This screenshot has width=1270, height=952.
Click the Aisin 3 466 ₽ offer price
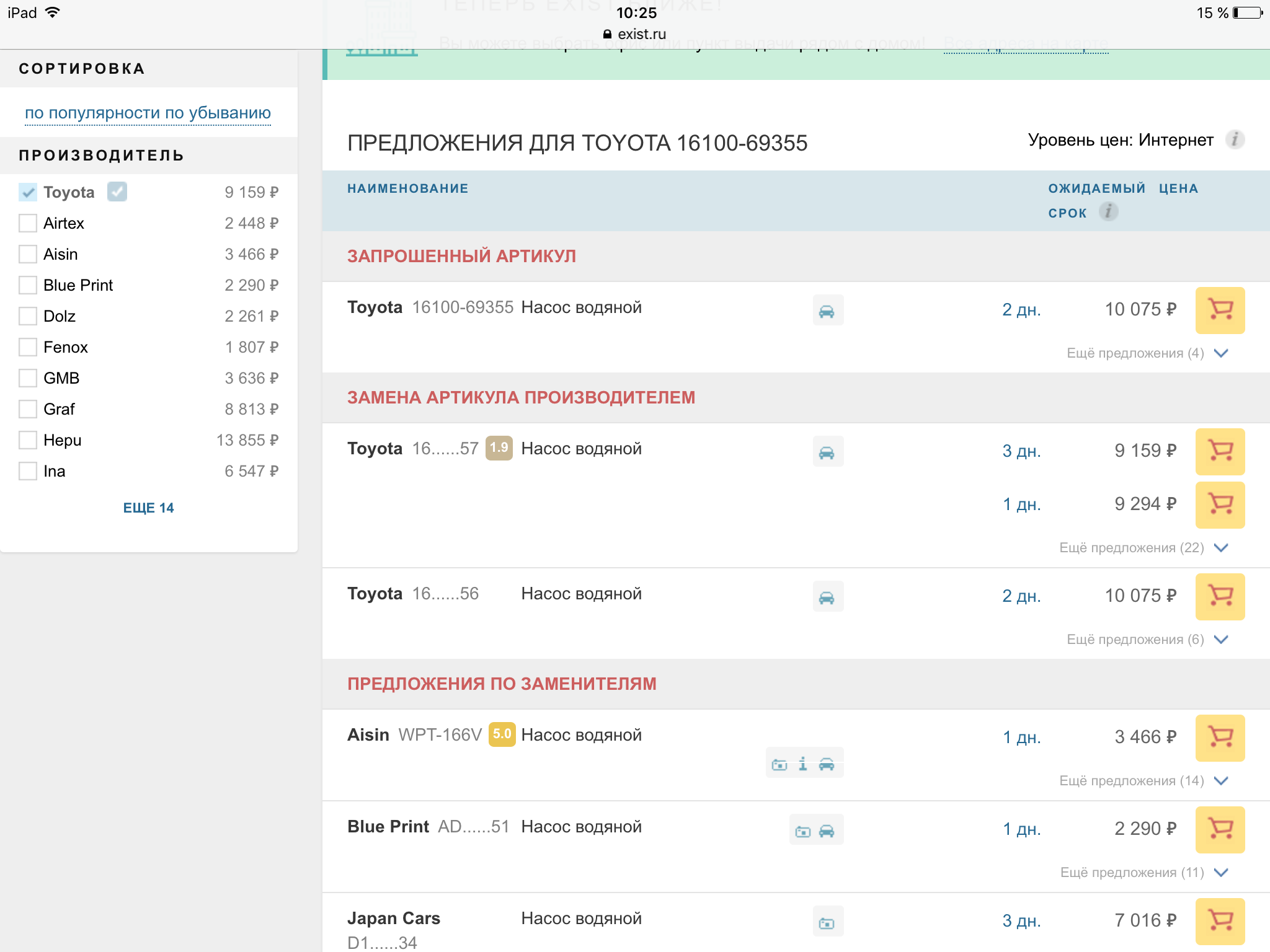point(1145,736)
